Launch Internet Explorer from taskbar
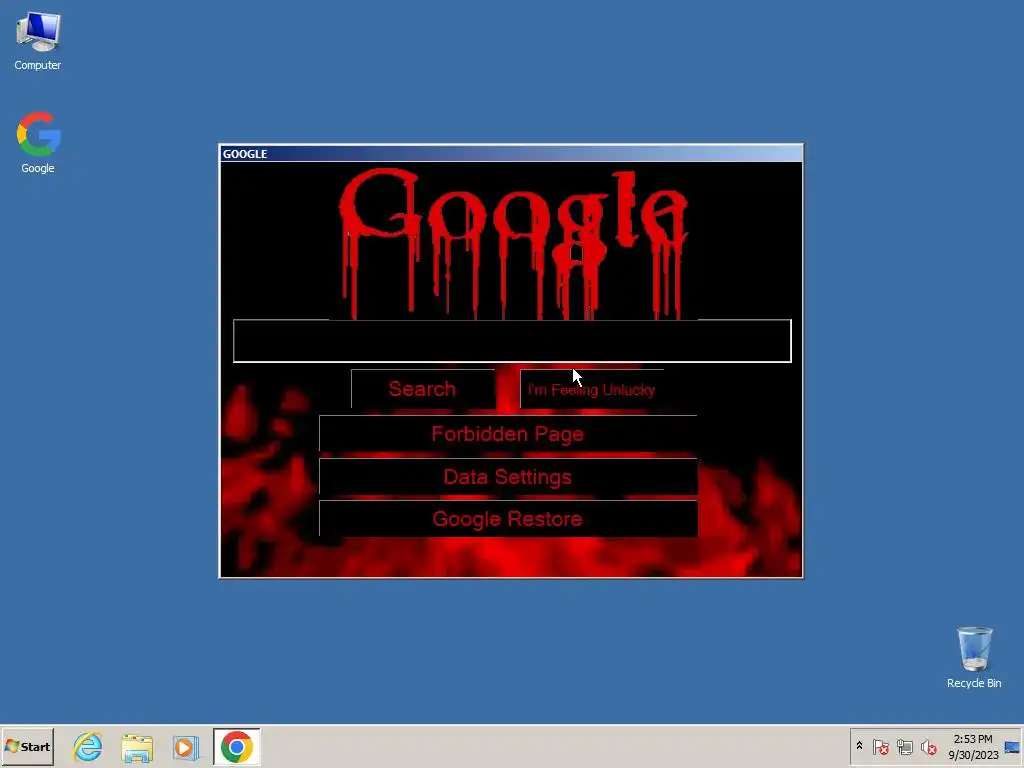This screenshot has width=1024, height=768. 88,746
